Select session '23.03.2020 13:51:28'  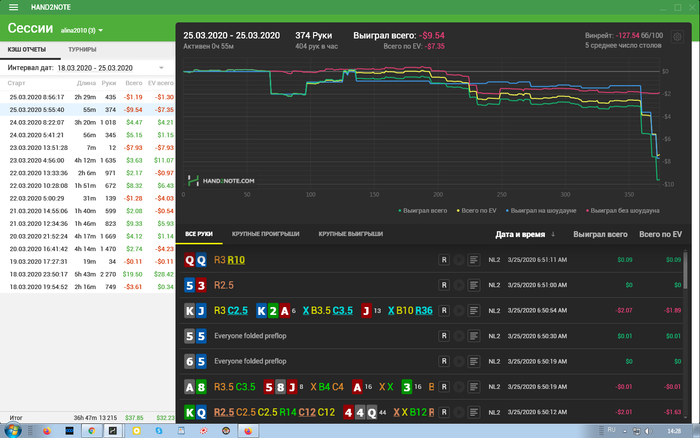88,147
